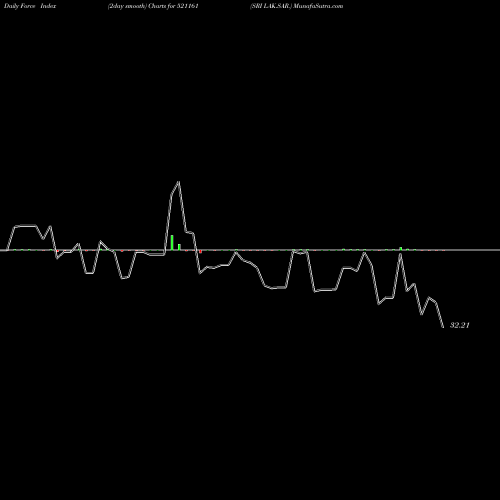Click the 'Daily Force Index' title text
Image resolution: width=500 pixels, height=500 pixels.
[30, 6]
